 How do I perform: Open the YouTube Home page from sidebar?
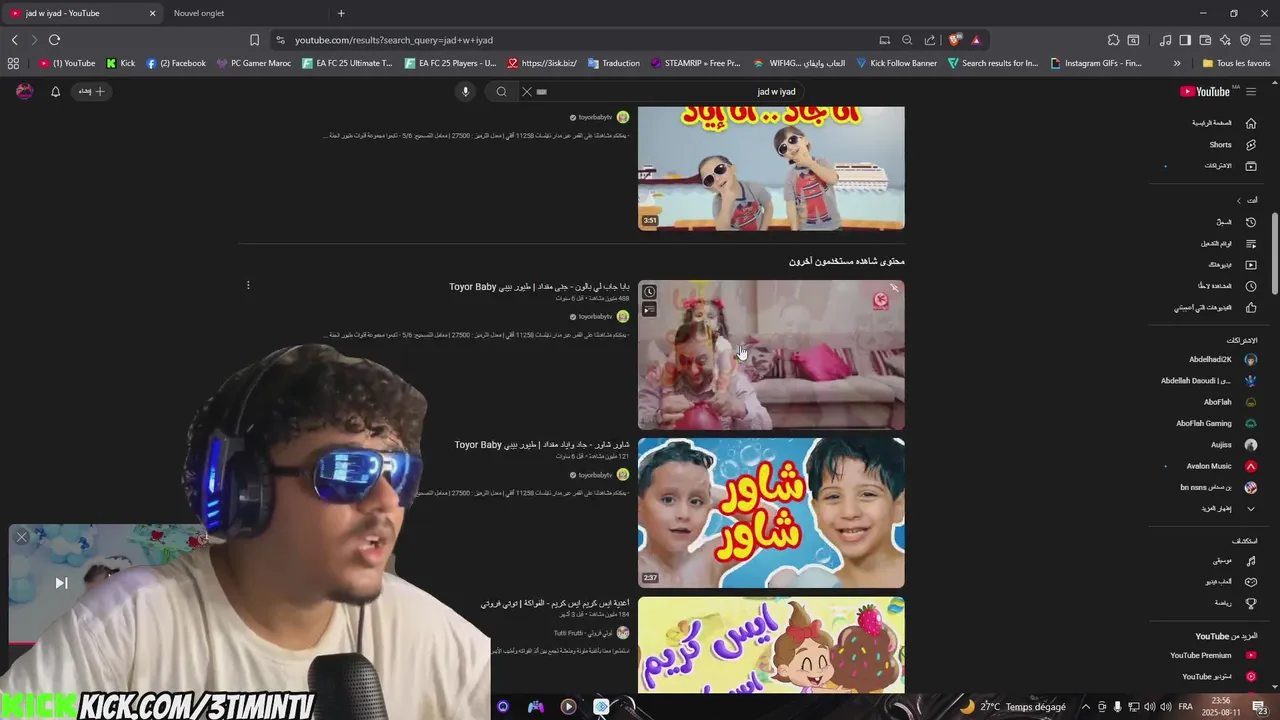coord(1224,123)
